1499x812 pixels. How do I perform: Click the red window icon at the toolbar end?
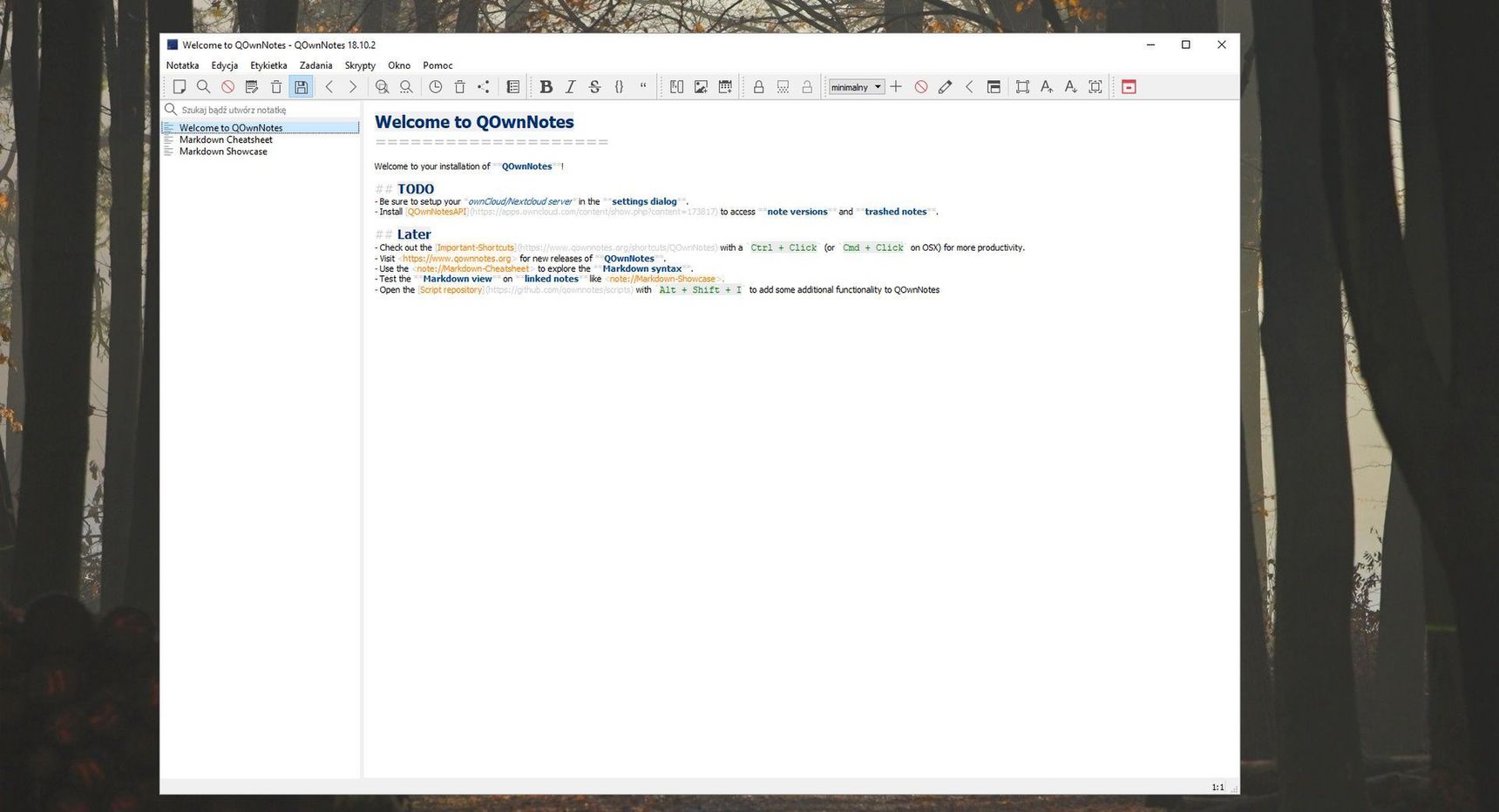tap(1129, 87)
